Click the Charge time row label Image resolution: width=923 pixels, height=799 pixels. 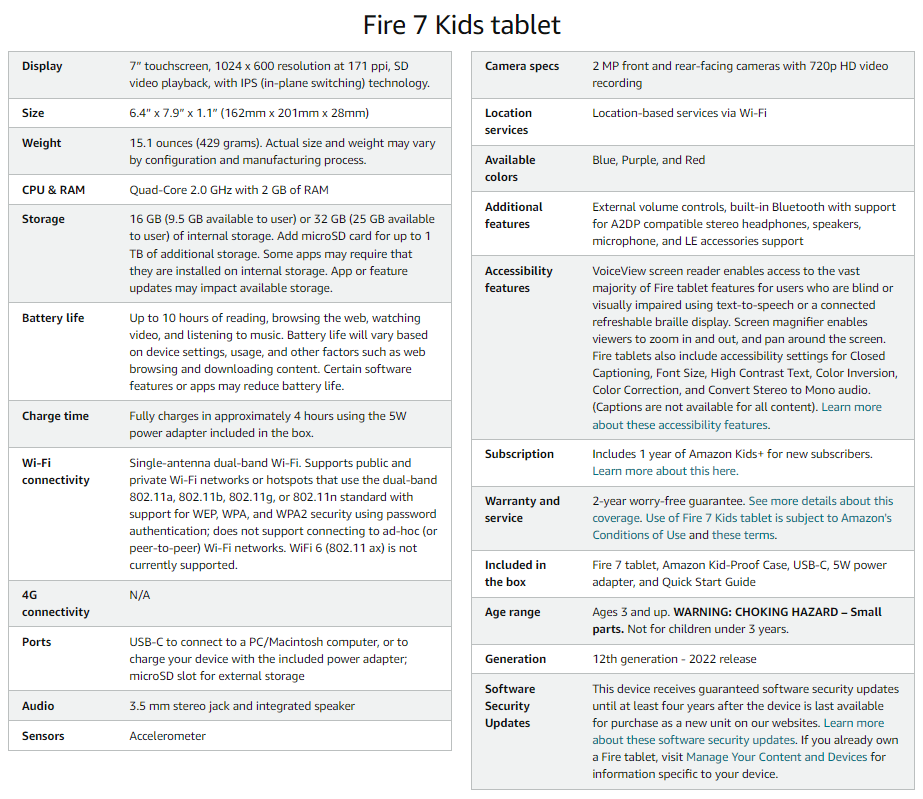pos(55,416)
